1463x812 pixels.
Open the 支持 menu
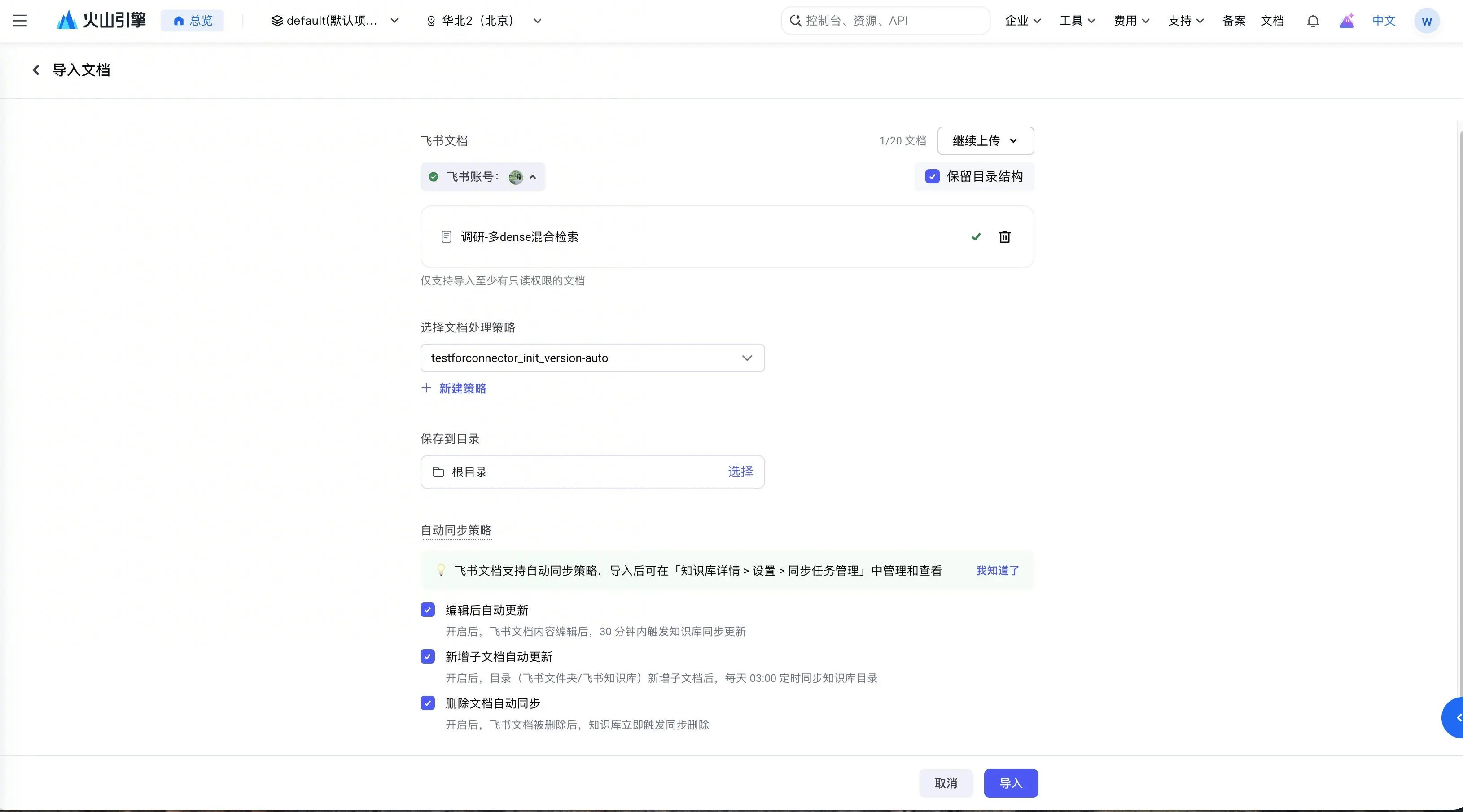click(1186, 21)
